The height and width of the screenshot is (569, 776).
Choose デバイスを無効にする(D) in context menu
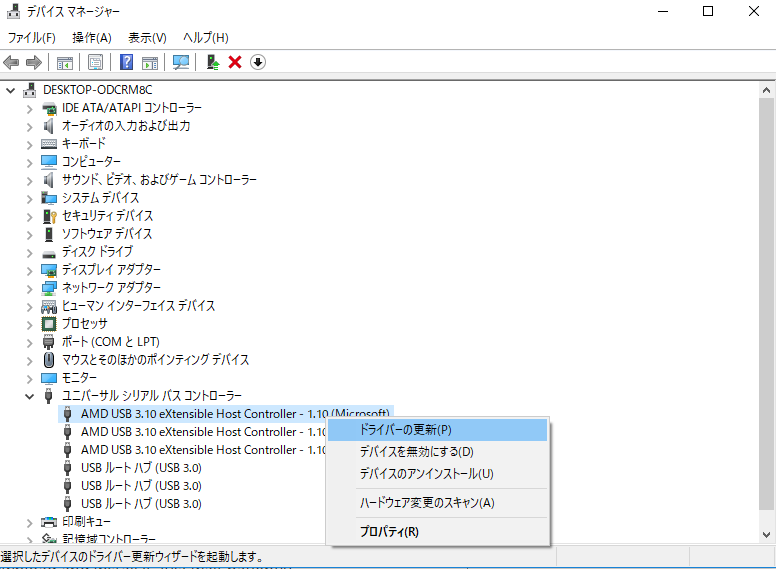click(x=437, y=452)
